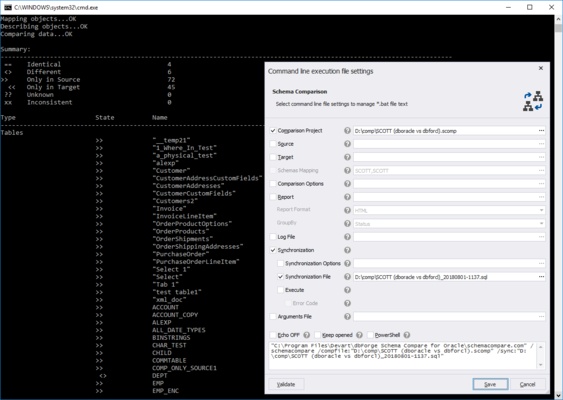Enable the Source checkbox
The image size is (563, 400).
click(273, 144)
